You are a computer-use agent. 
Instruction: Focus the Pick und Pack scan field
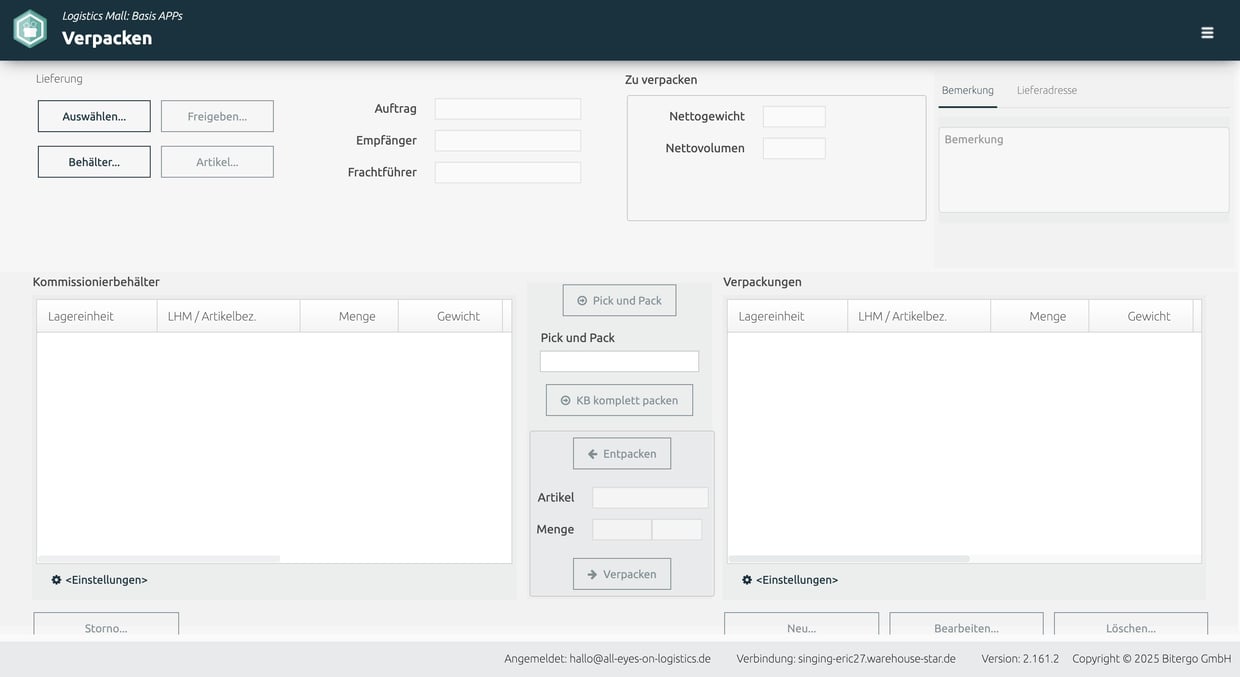click(x=619, y=362)
